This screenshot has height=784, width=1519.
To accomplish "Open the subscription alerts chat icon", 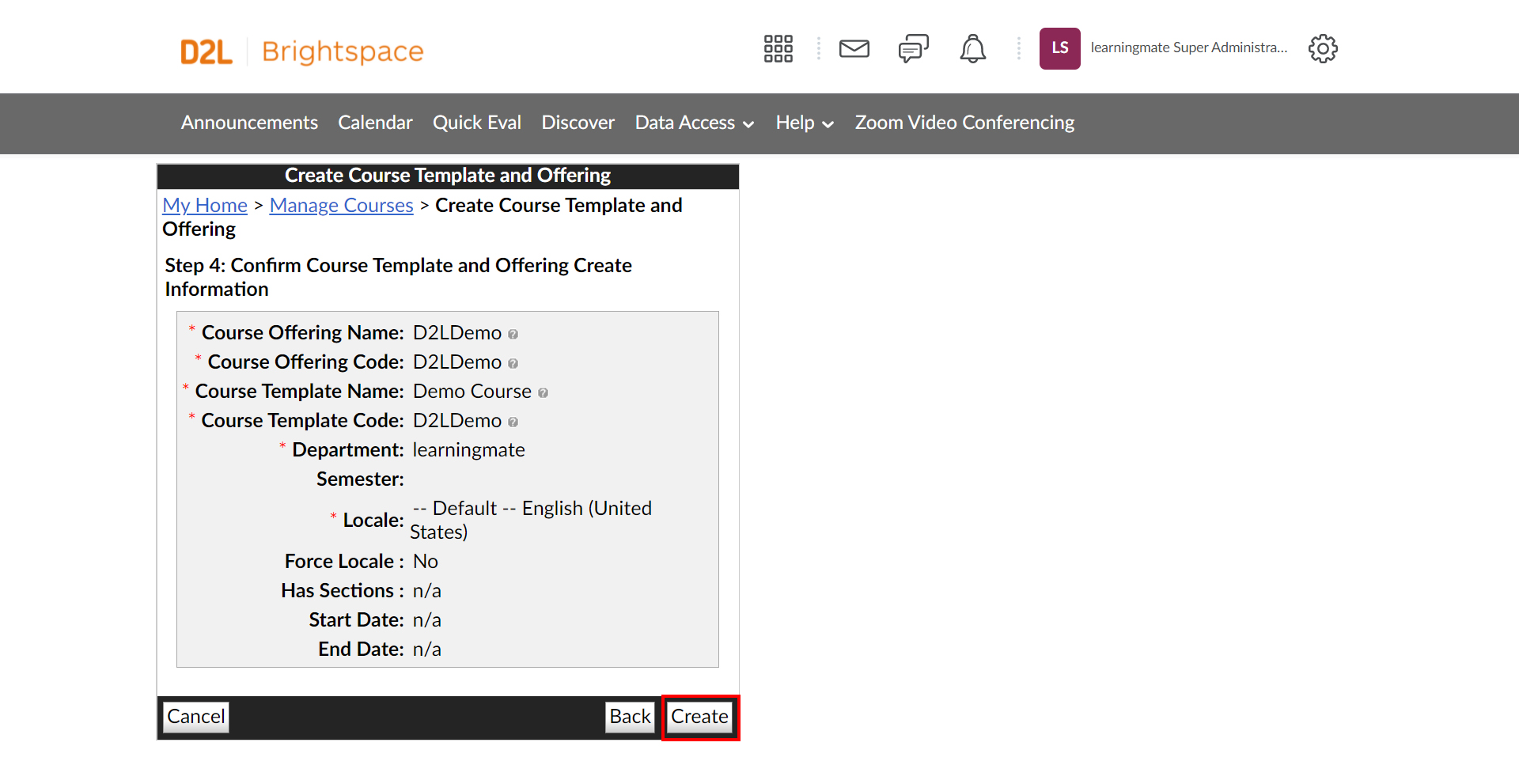I will [914, 48].
